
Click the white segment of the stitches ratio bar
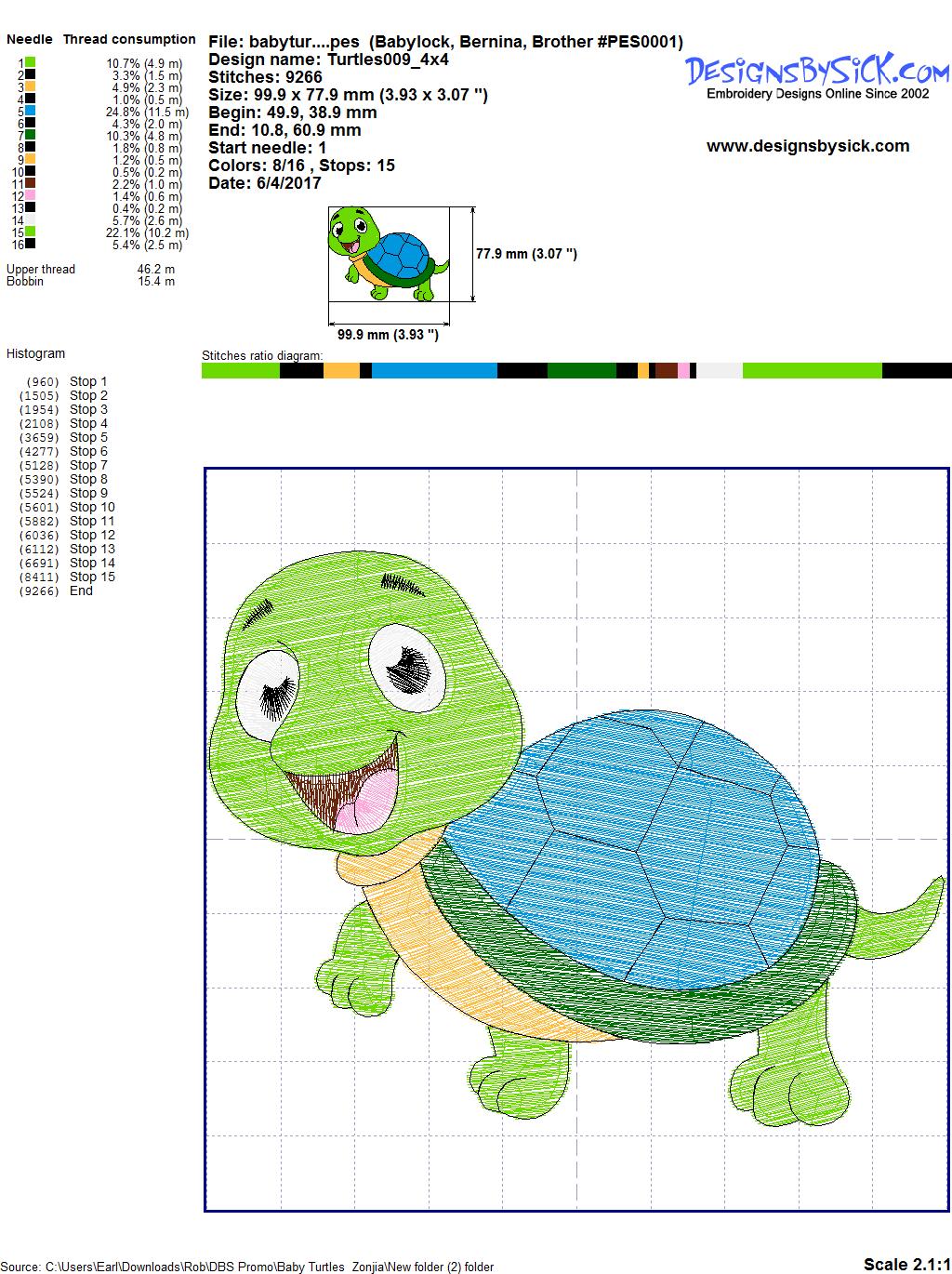[x=719, y=371]
